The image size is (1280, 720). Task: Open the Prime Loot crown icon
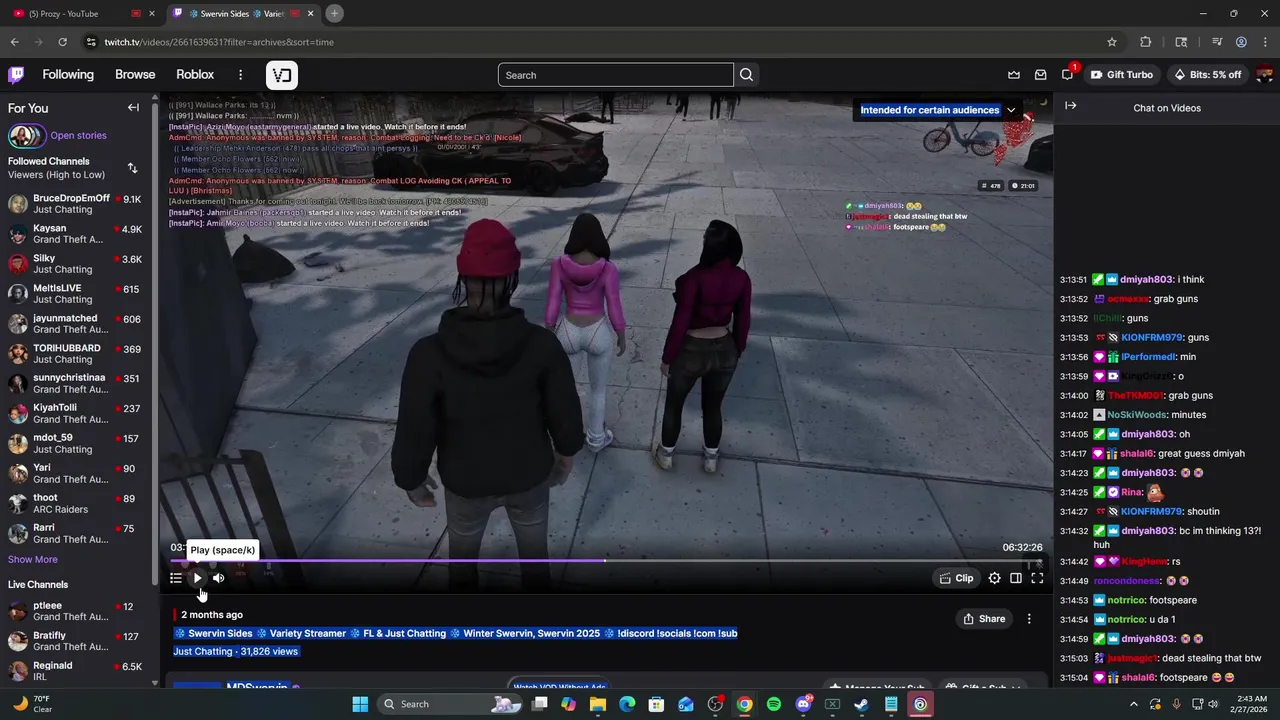point(1014,75)
